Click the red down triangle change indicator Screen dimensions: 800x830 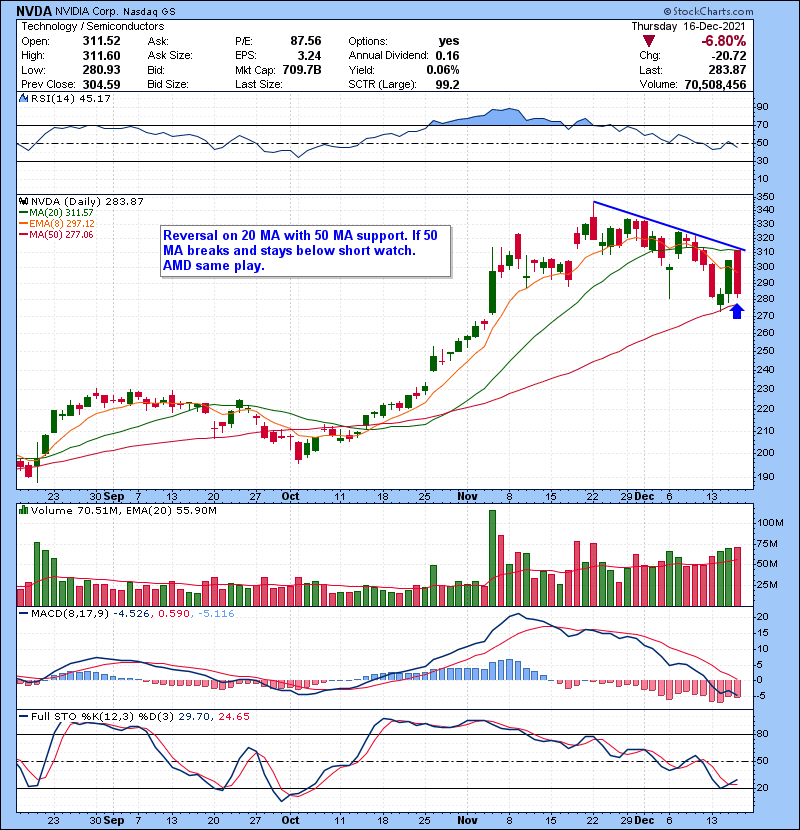point(649,41)
